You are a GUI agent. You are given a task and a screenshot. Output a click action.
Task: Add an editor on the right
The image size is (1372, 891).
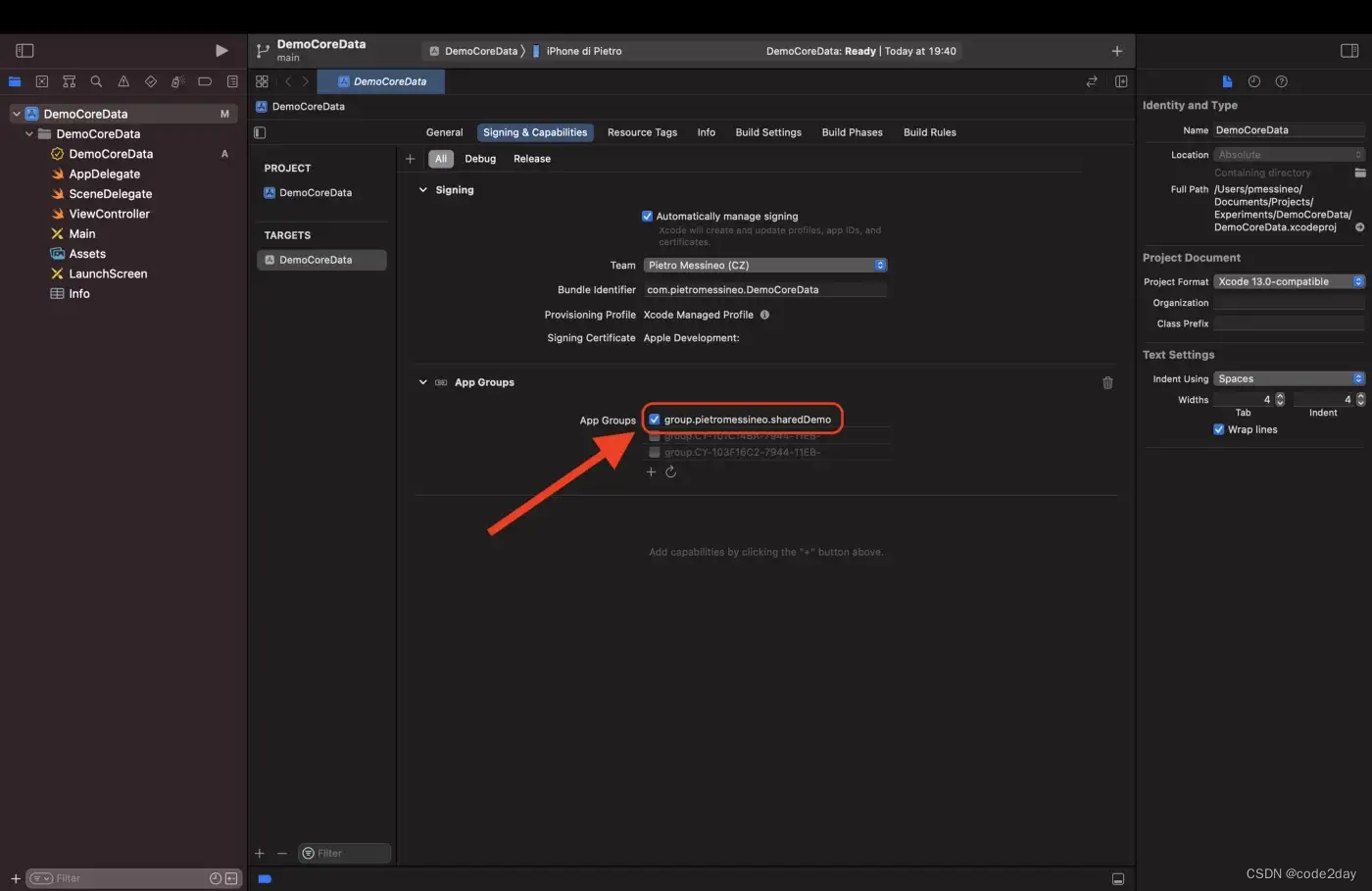[x=1121, y=81]
